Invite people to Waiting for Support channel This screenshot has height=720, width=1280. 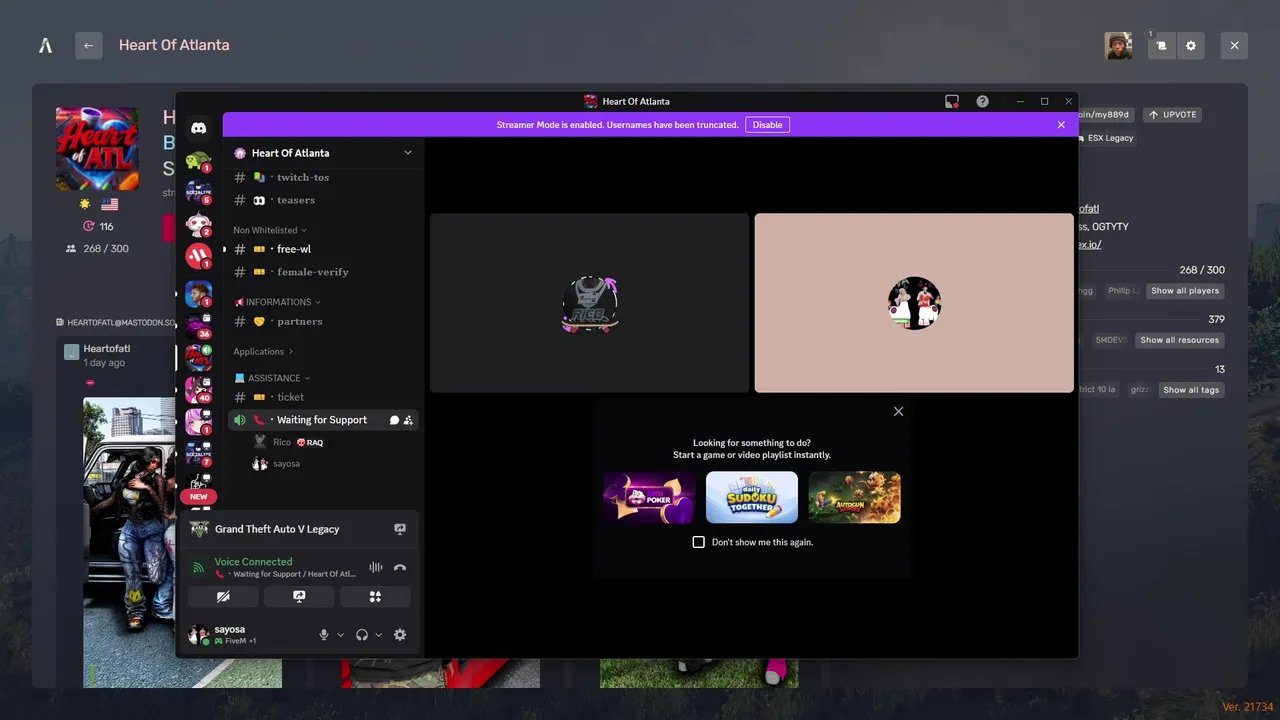pos(408,420)
